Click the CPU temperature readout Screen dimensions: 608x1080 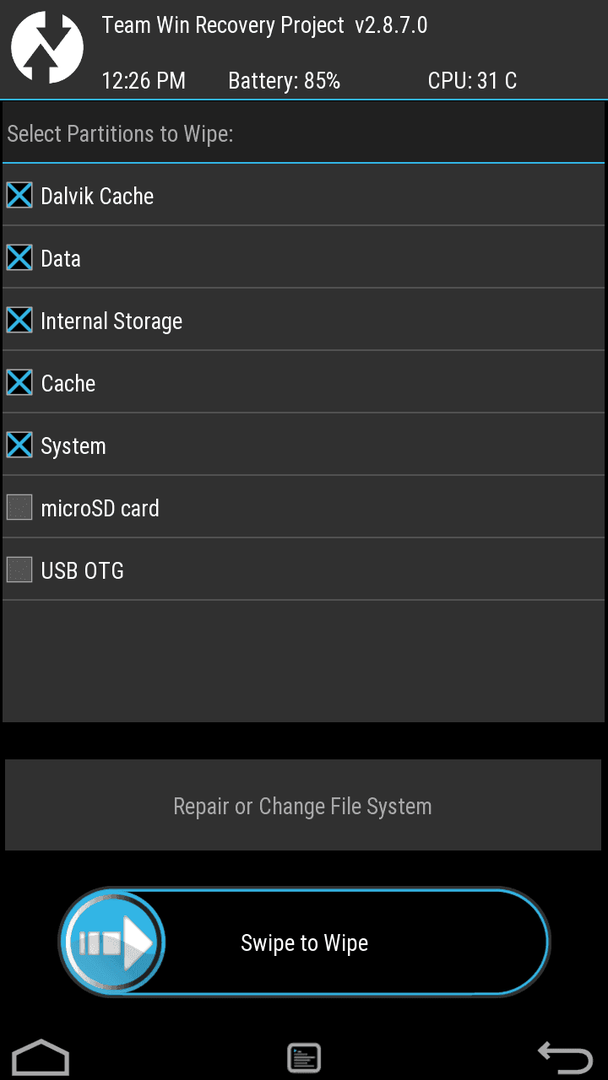point(472,81)
